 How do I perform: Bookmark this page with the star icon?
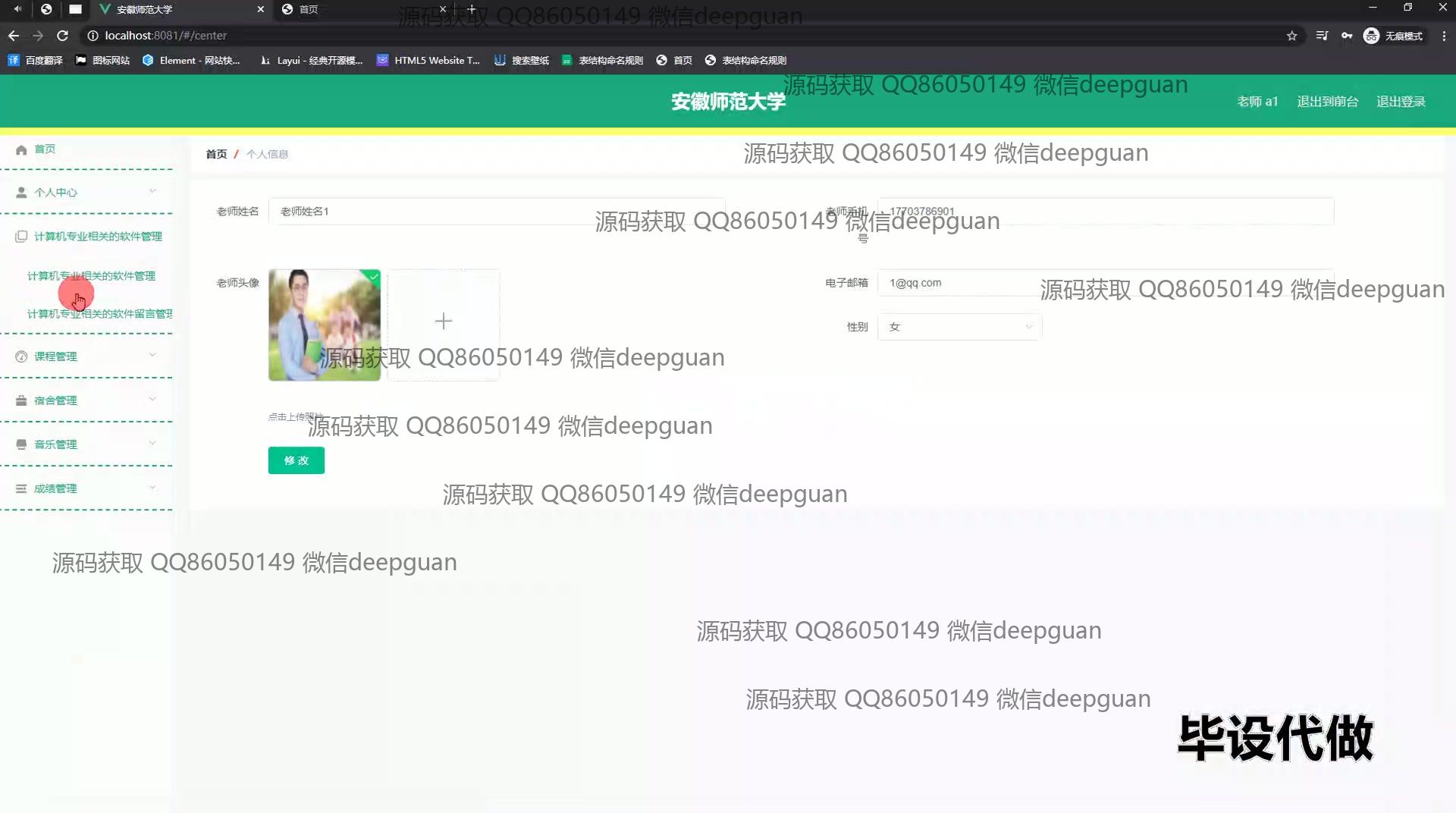(x=1291, y=36)
